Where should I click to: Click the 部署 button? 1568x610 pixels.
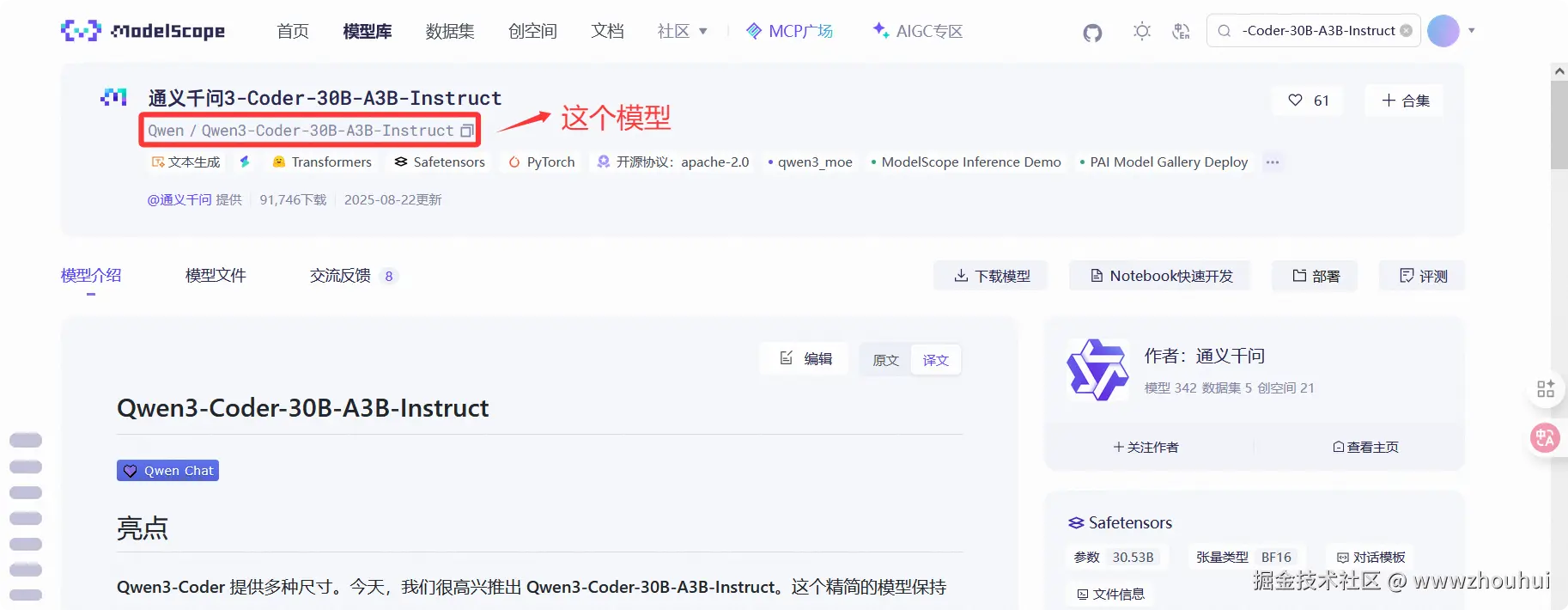1316,276
